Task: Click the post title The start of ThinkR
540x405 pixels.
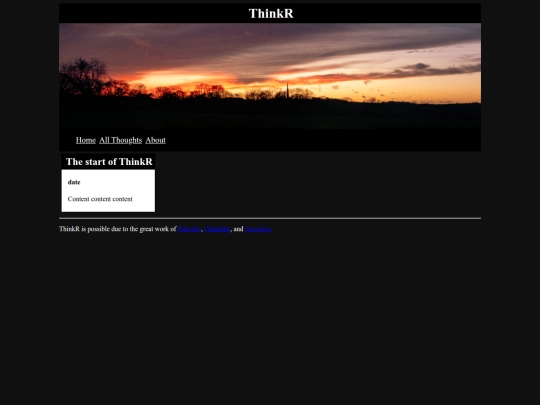Action: click(x=109, y=162)
